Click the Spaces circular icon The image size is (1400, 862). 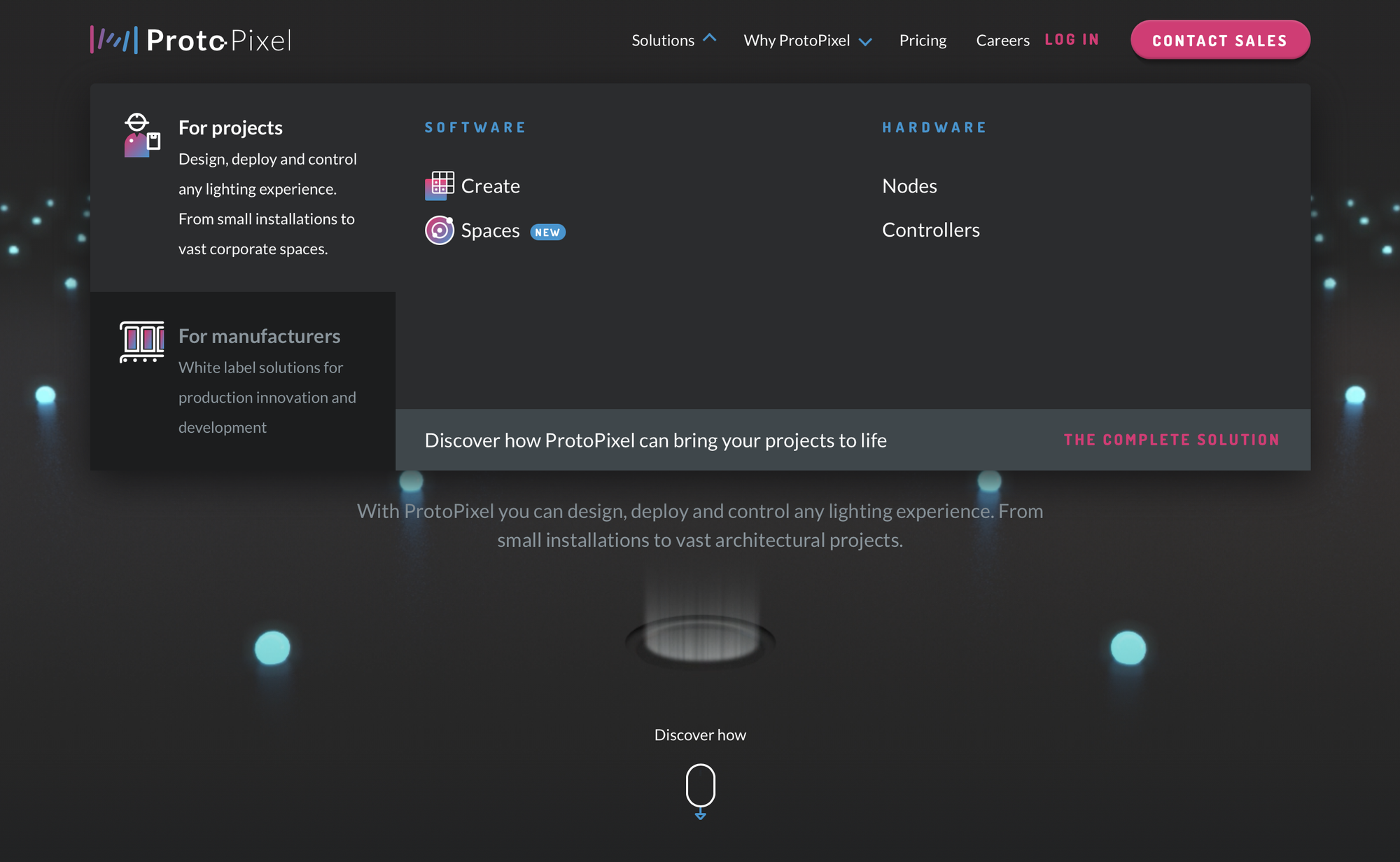click(x=440, y=230)
